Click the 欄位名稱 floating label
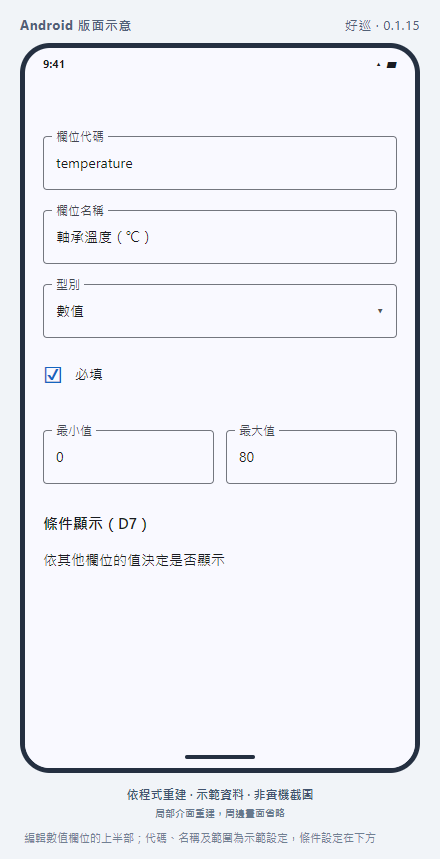 [x=79, y=211]
